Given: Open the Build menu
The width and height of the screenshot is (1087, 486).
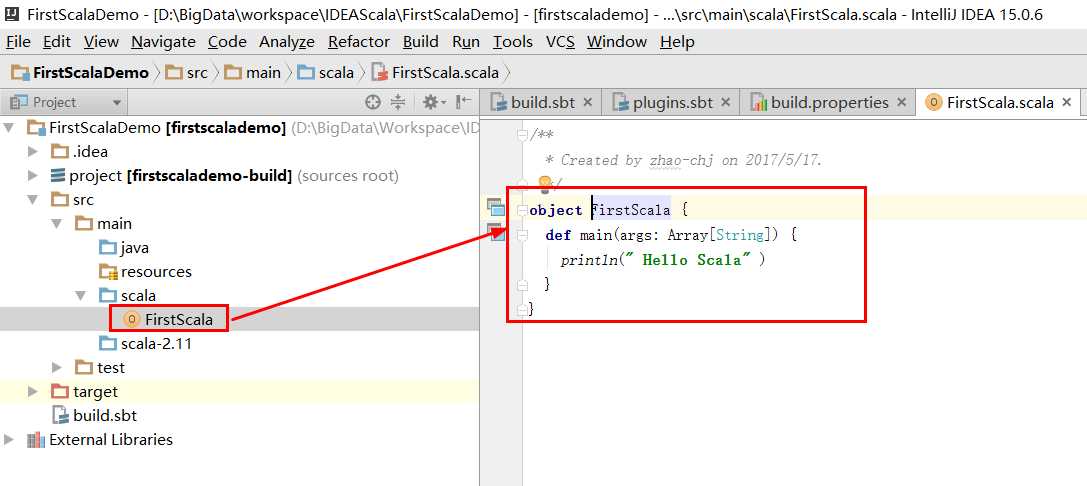Looking at the screenshot, I should 421,42.
